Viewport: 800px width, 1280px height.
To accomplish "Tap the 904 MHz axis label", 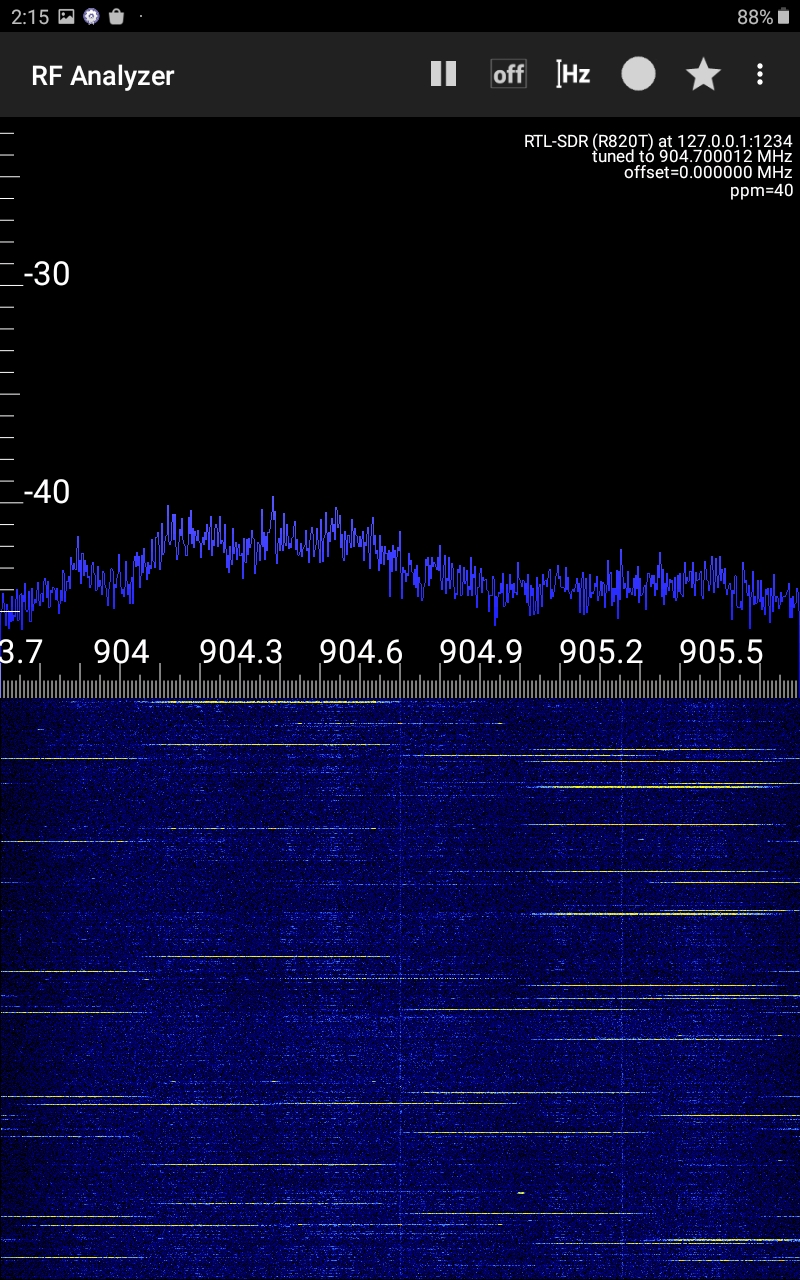I will 121,652.
